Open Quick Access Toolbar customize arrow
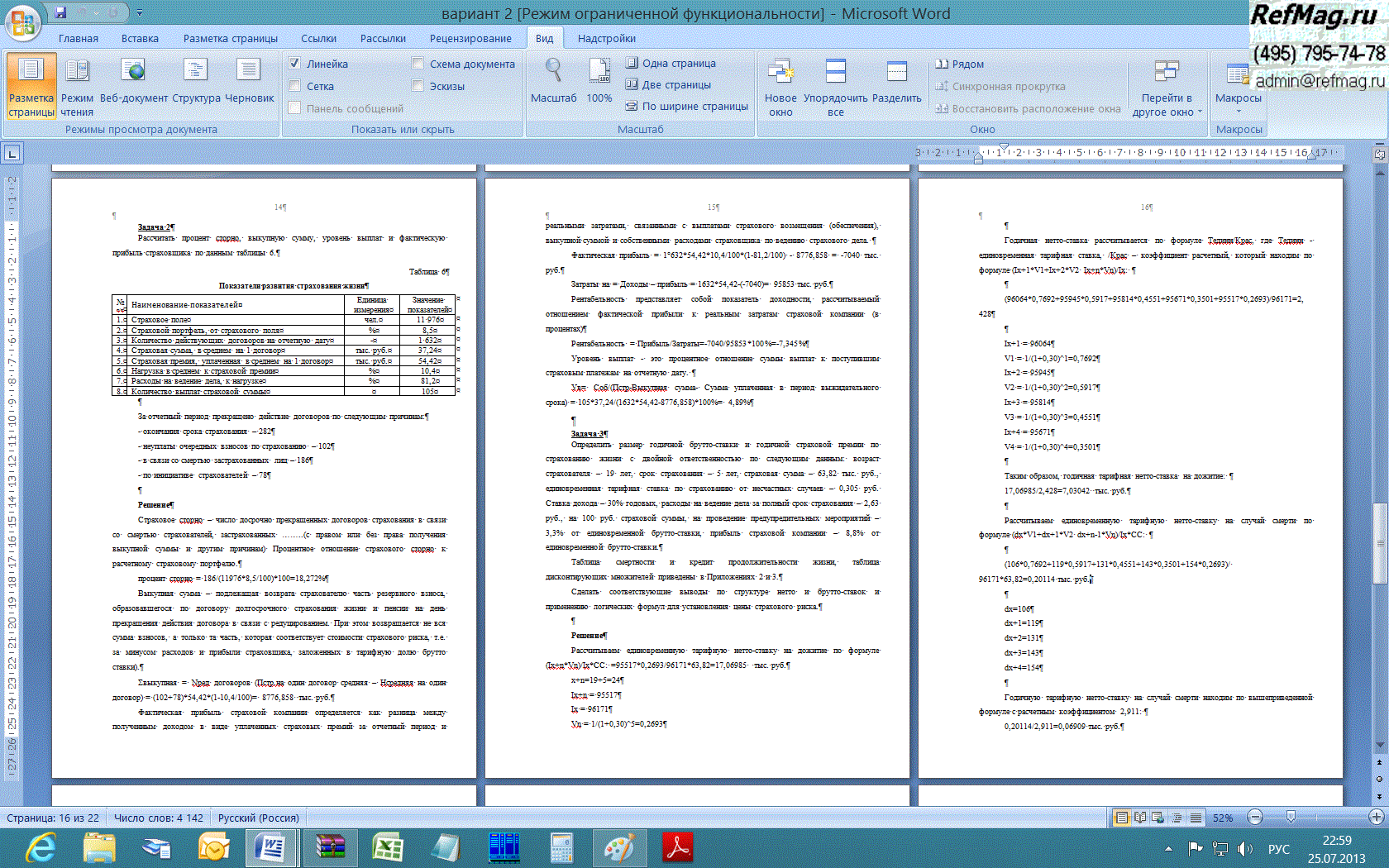 140,13
